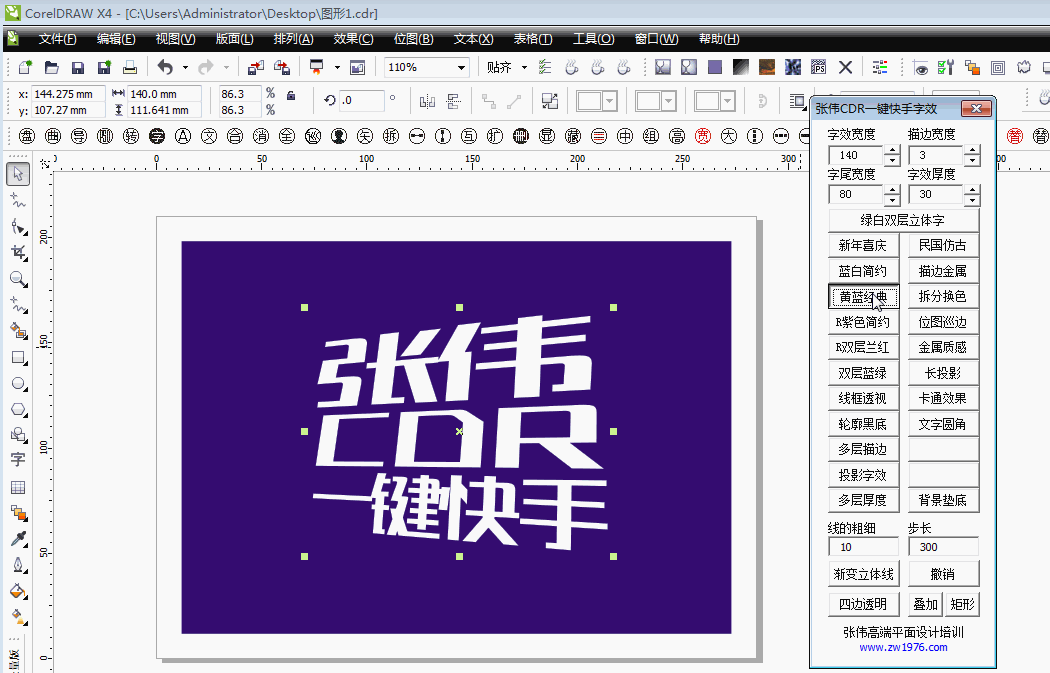
Task: Click the 拆 circle macro icon
Action: 391,137
